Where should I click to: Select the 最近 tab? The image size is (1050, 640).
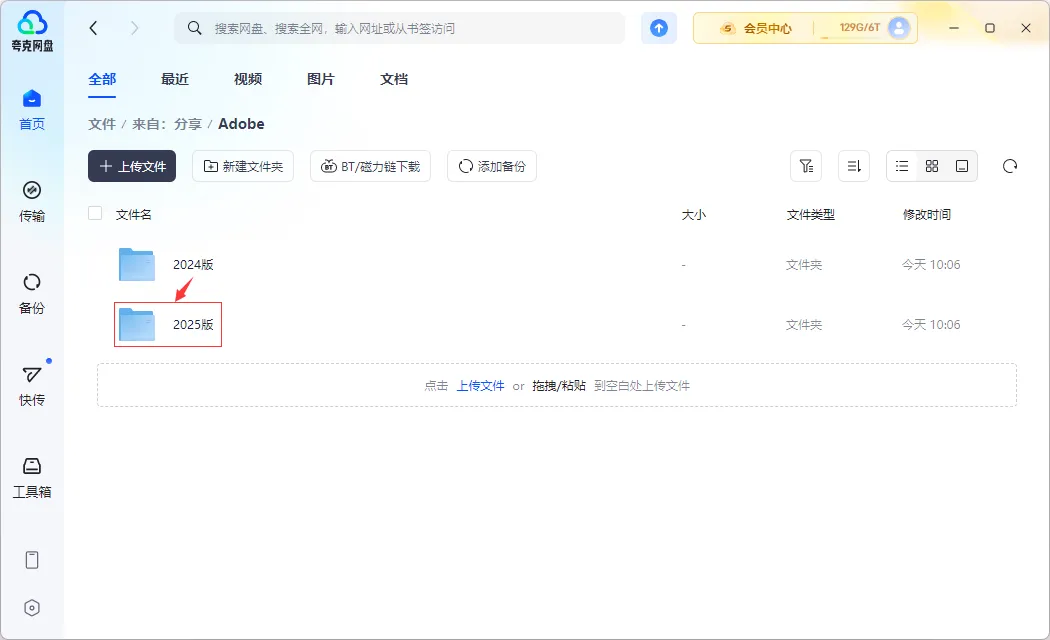175,79
